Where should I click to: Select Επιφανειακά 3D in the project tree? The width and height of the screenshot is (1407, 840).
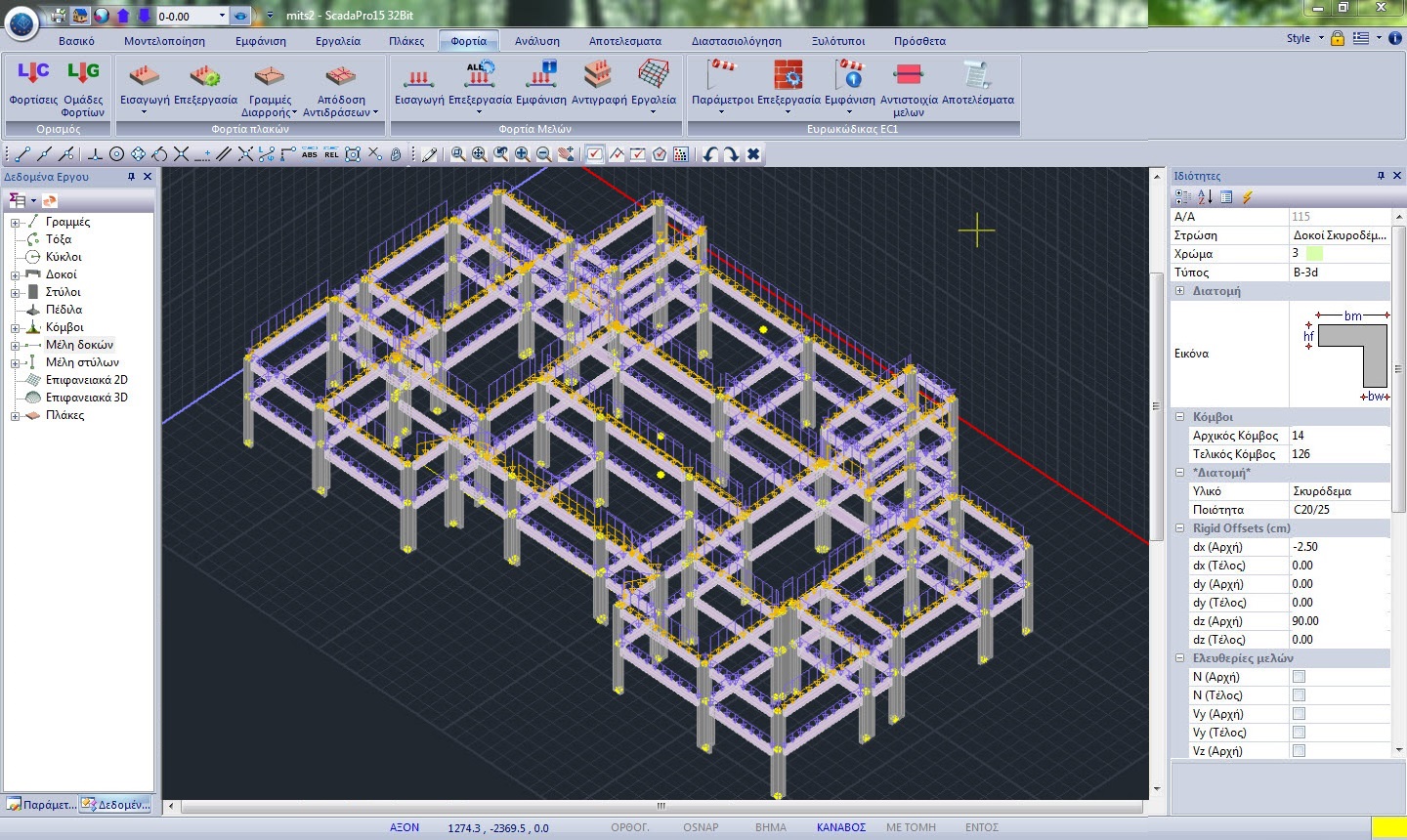click(x=86, y=398)
